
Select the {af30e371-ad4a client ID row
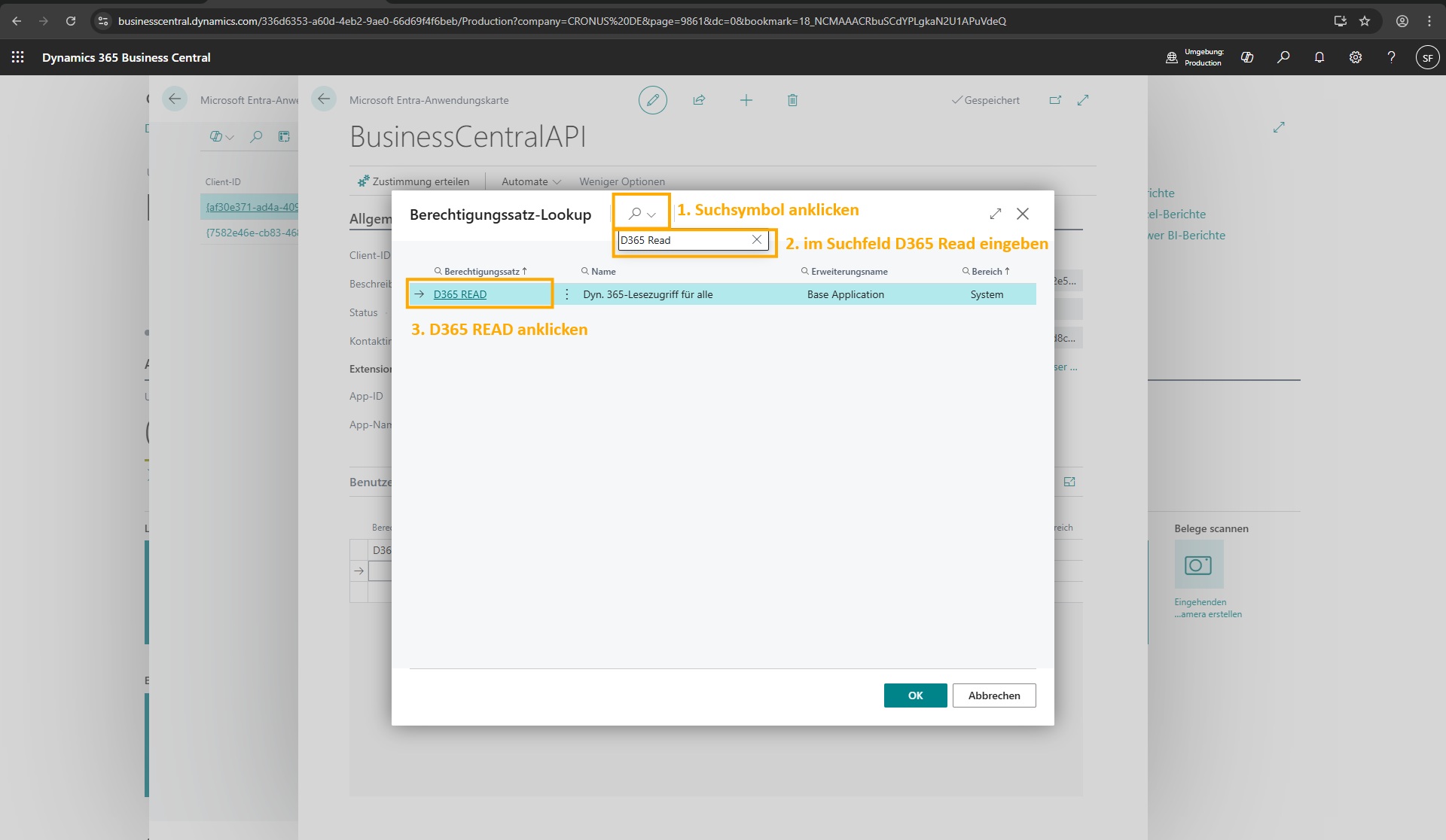point(252,207)
